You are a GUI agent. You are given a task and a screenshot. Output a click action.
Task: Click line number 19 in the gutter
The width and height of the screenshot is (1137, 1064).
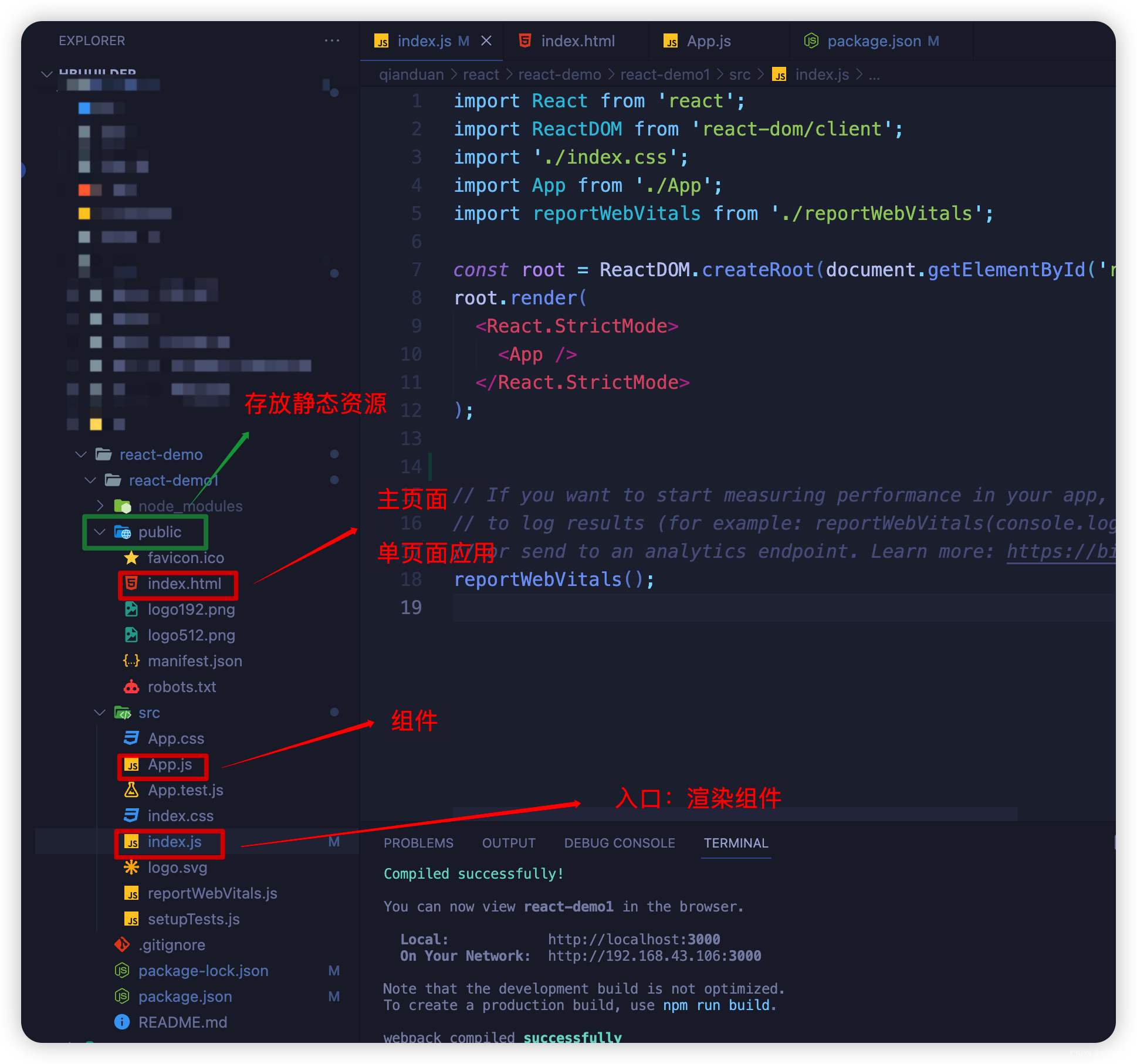coord(411,607)
